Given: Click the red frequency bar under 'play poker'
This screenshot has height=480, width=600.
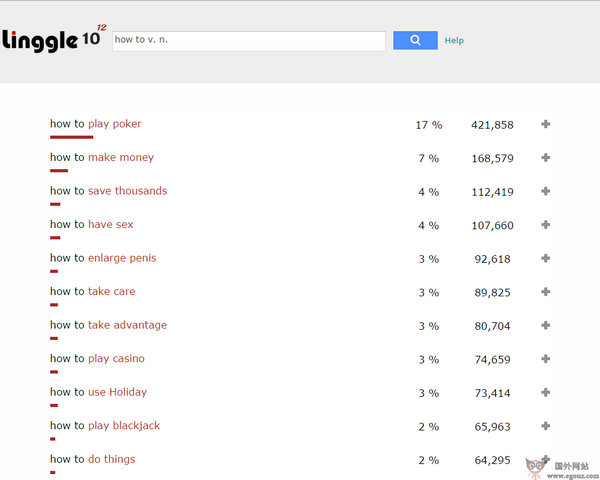Looking at the screenshot, I should (71, 137).
